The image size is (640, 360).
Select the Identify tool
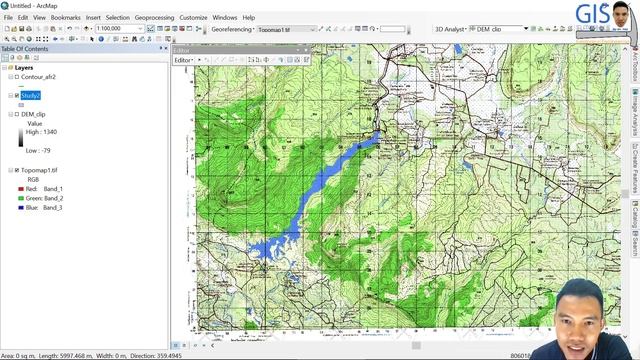[x=101, y=39]
